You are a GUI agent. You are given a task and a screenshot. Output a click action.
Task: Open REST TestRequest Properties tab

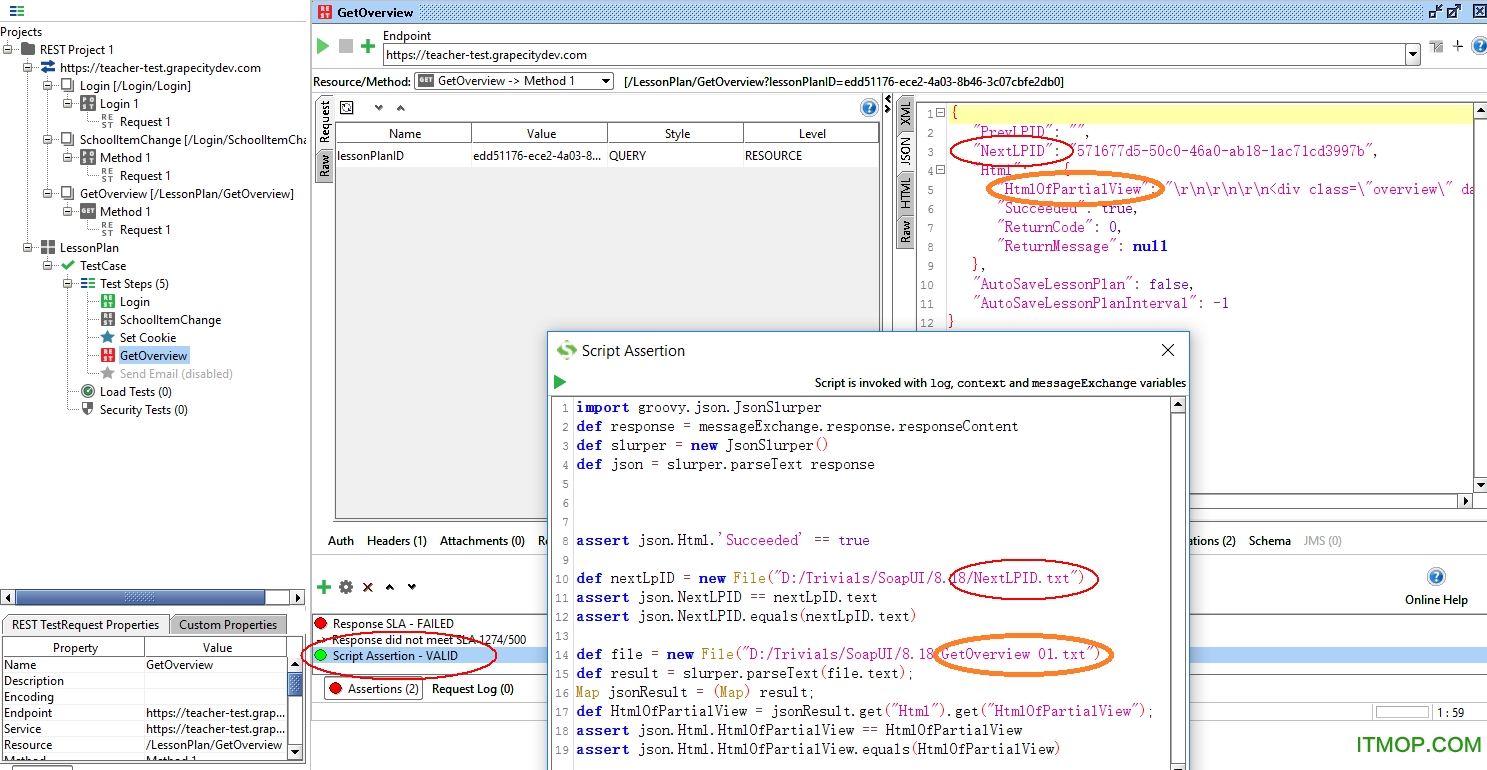coord(85,624)
